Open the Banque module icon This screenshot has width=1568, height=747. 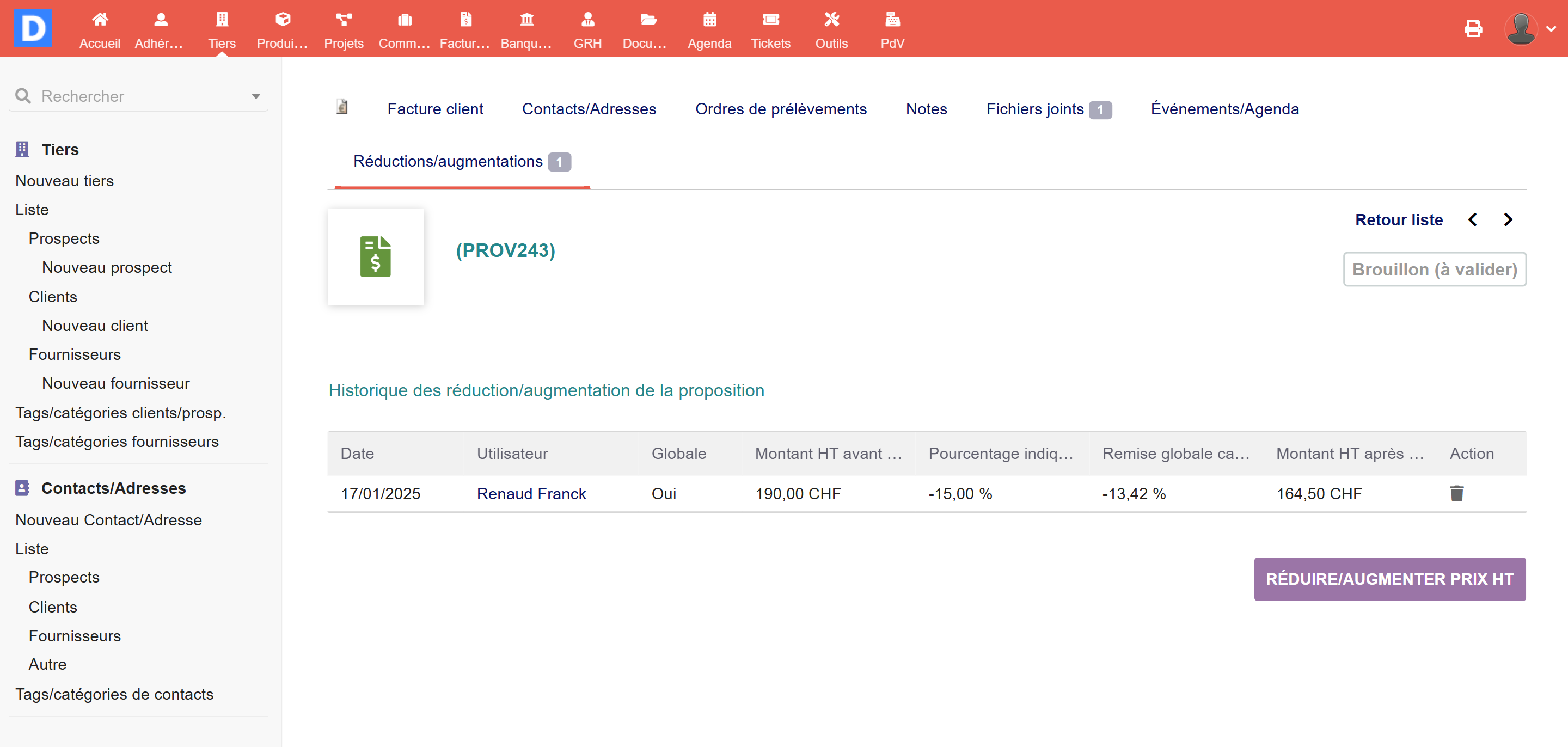tap(526, 20)
